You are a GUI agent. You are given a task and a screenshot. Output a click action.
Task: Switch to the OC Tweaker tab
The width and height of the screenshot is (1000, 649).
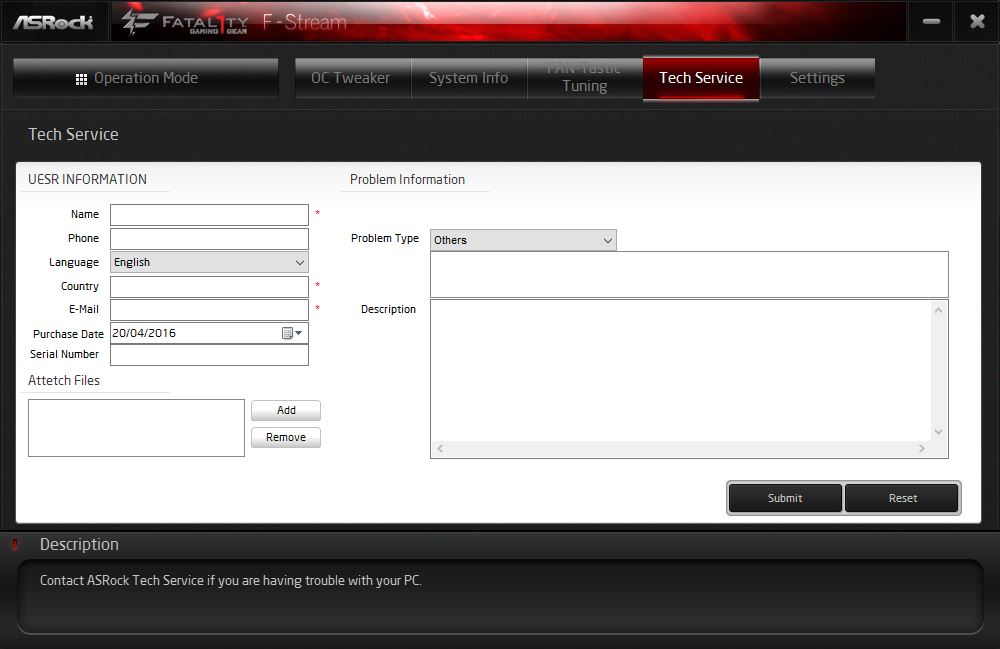pyautogui.click(x=350, y=78)
